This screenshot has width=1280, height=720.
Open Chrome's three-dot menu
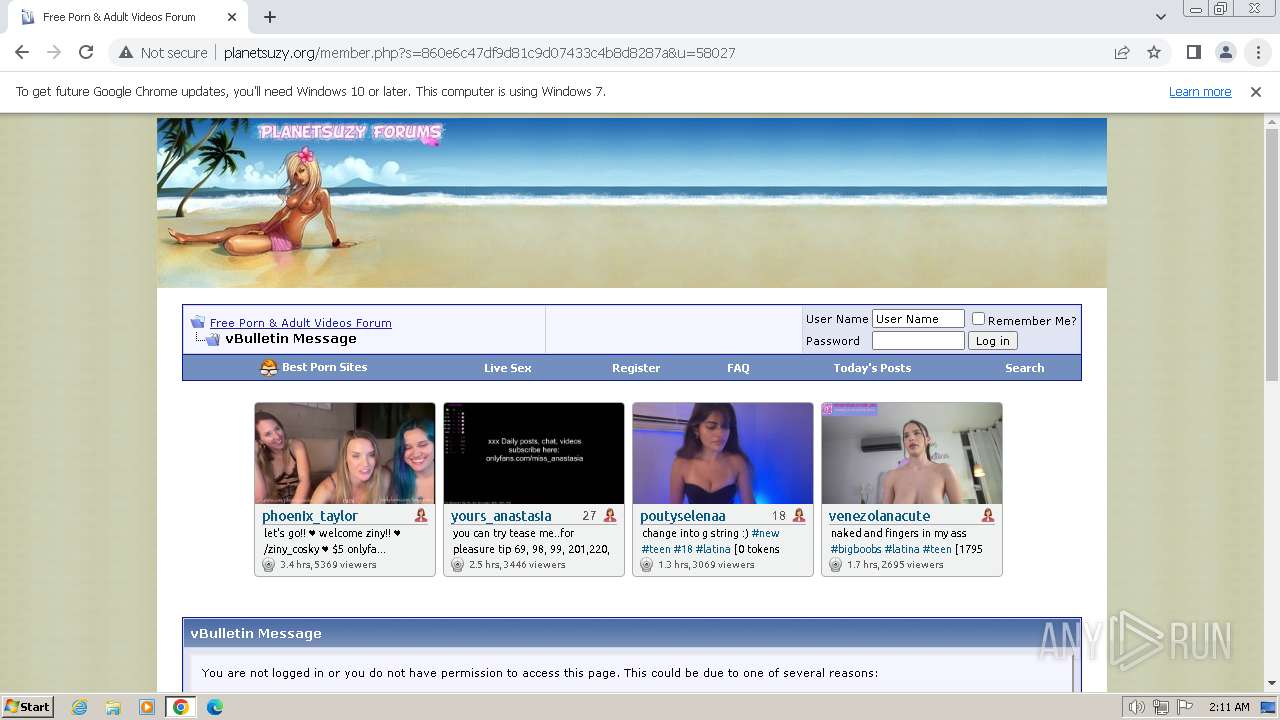(x=1258, y=53)
